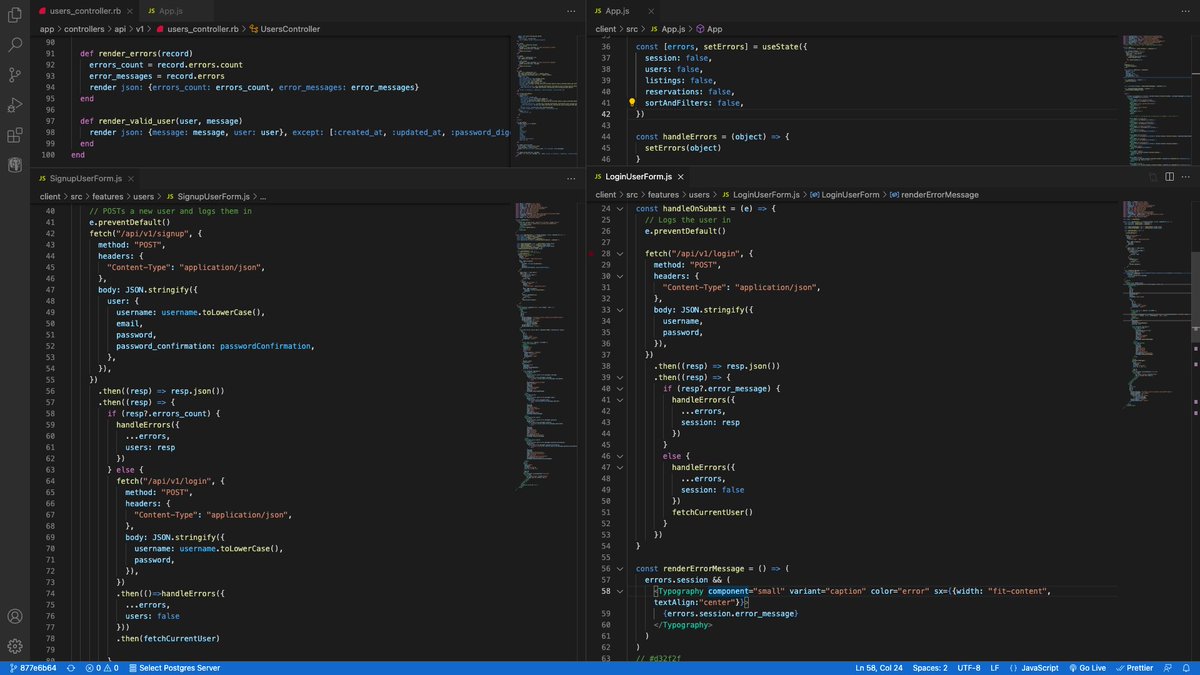Click '.then(fetchCurrentUser)' in SignupUserForm.js

[x=167, y=638]
